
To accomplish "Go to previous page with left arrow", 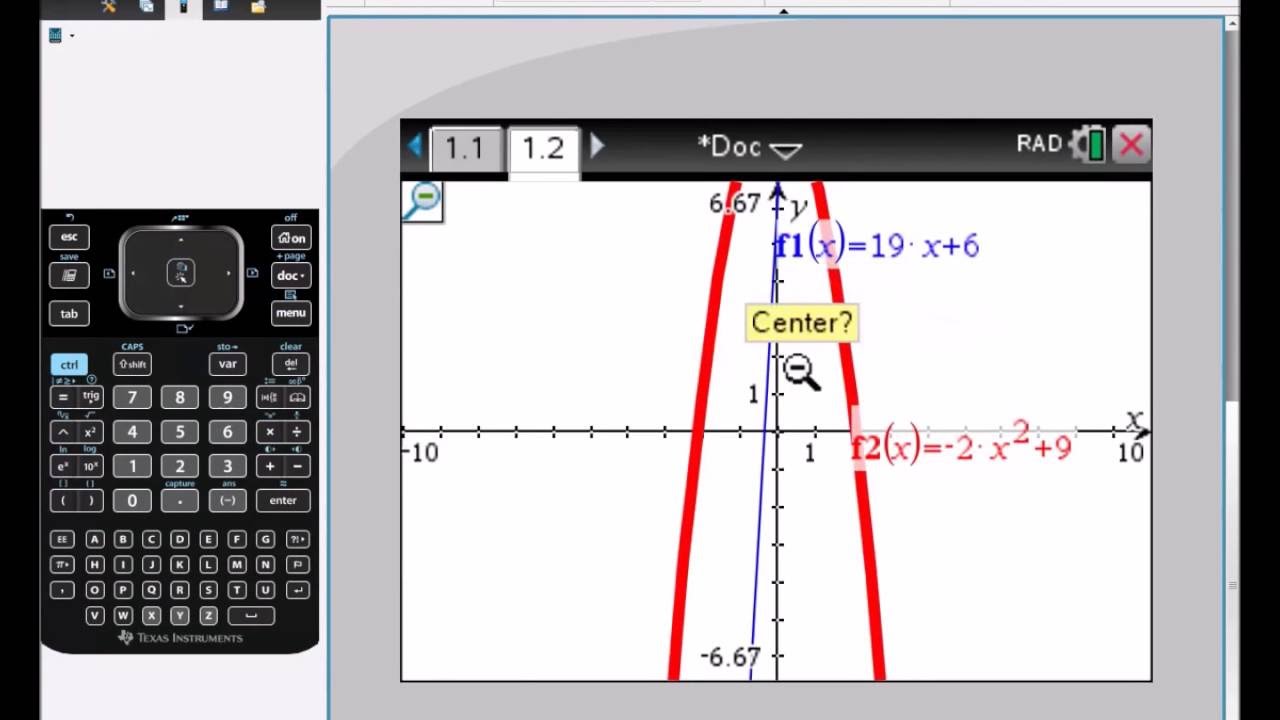I will coord(414,147).
